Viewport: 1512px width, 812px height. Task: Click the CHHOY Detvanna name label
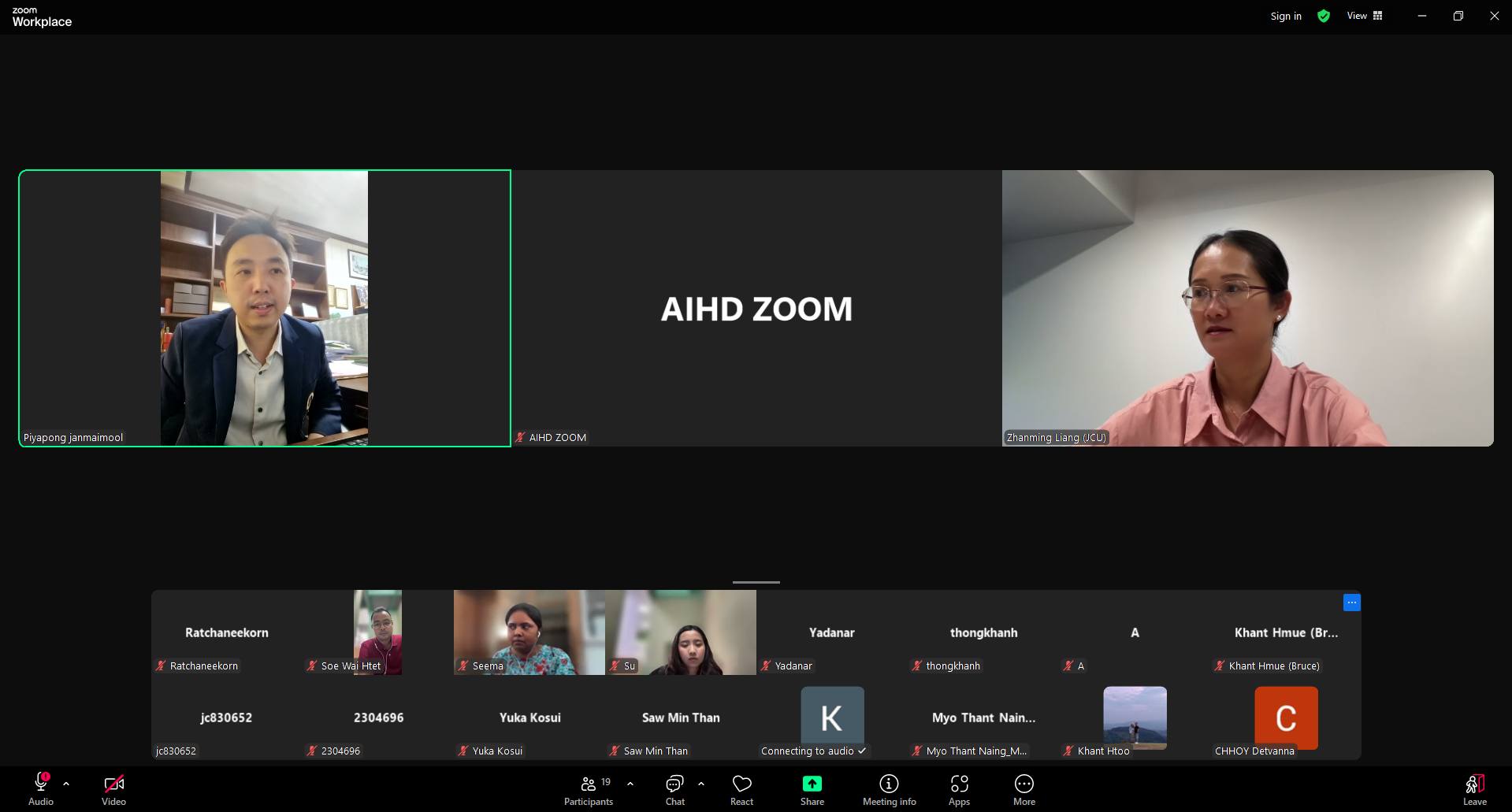pos(1254,751)
